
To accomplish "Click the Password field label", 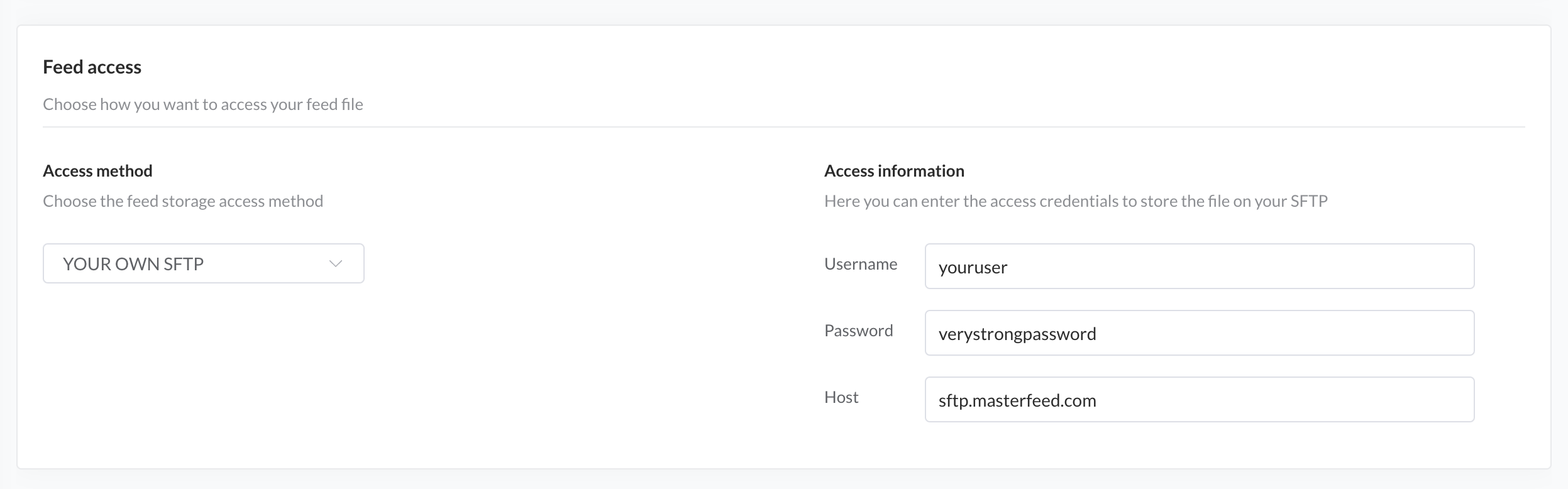I will point(858,331).
